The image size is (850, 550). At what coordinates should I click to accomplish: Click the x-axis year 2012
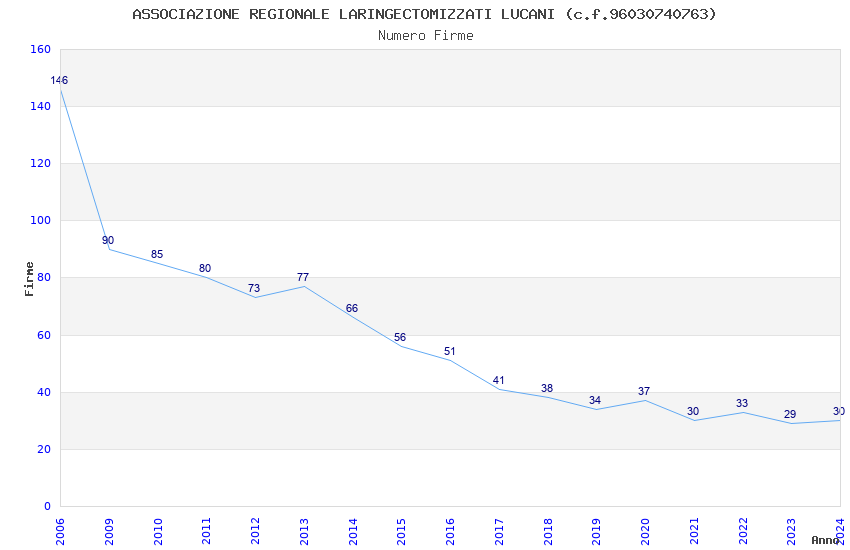click(x=255, y=531)
